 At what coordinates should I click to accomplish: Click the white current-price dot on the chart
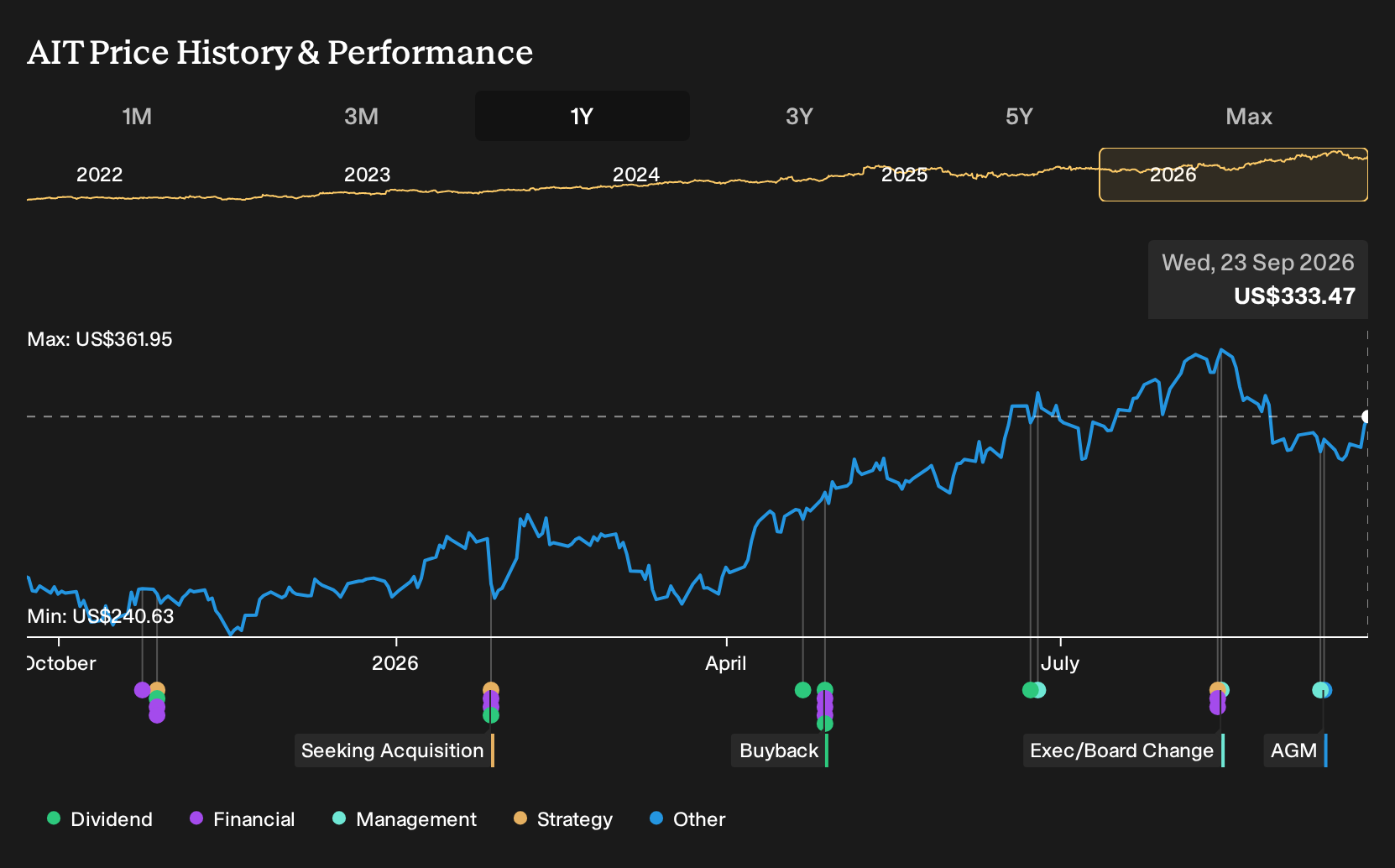pyautogui.click(x=1366, y=416)
